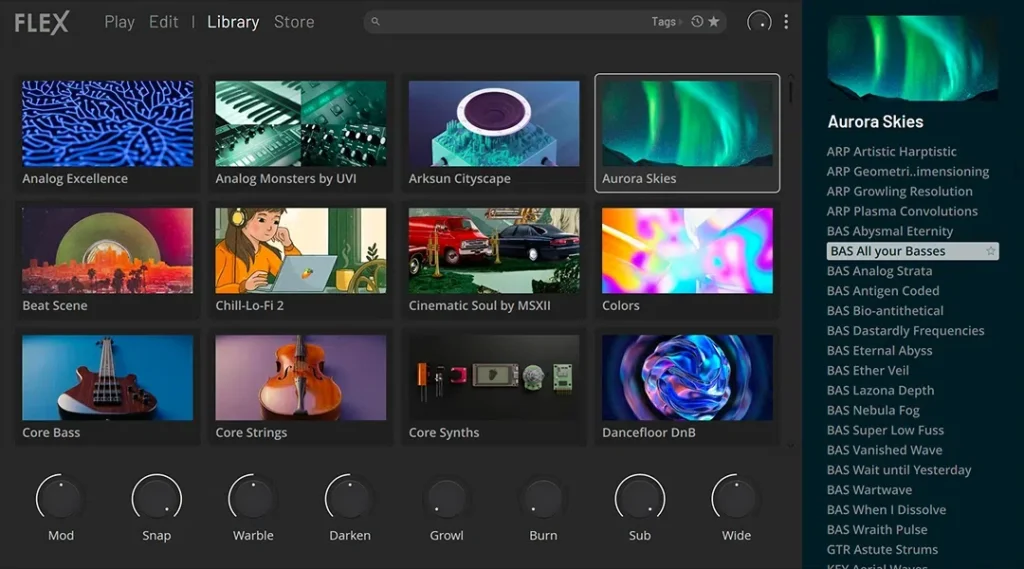Open Cinematic Soul by MSXII pack

(x=494, y=260)
